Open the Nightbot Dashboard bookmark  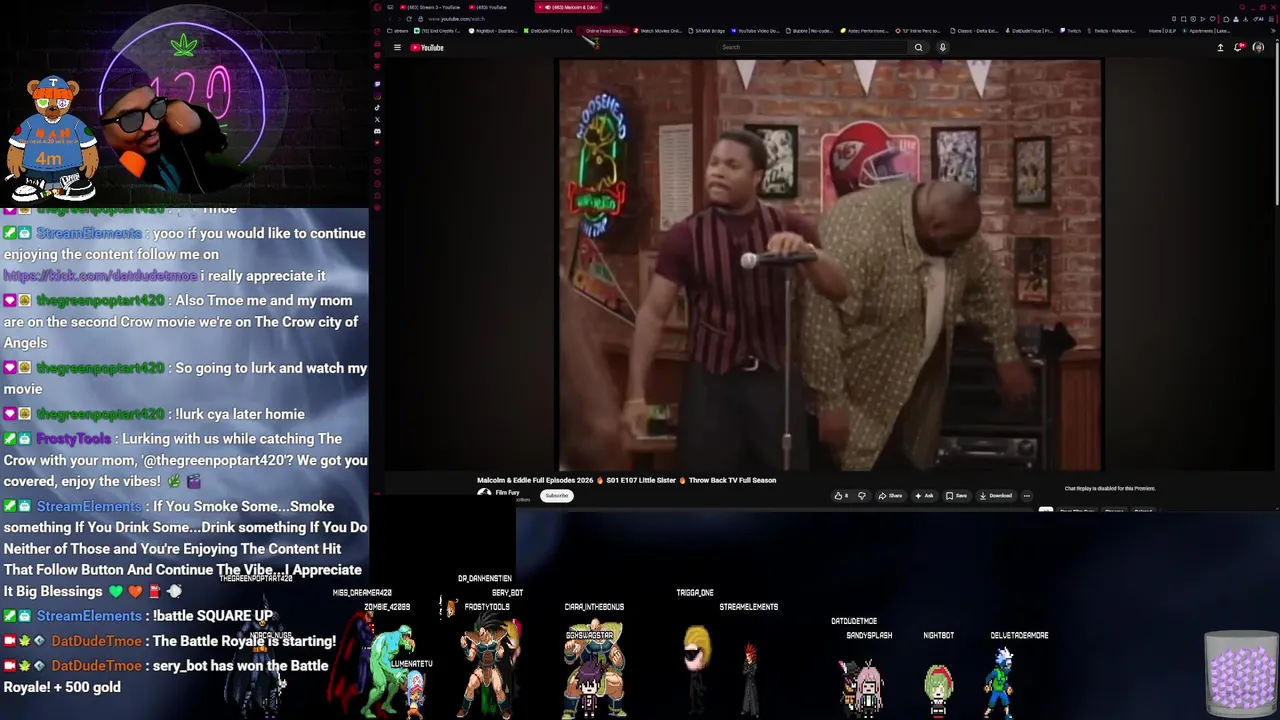point(493,31)
